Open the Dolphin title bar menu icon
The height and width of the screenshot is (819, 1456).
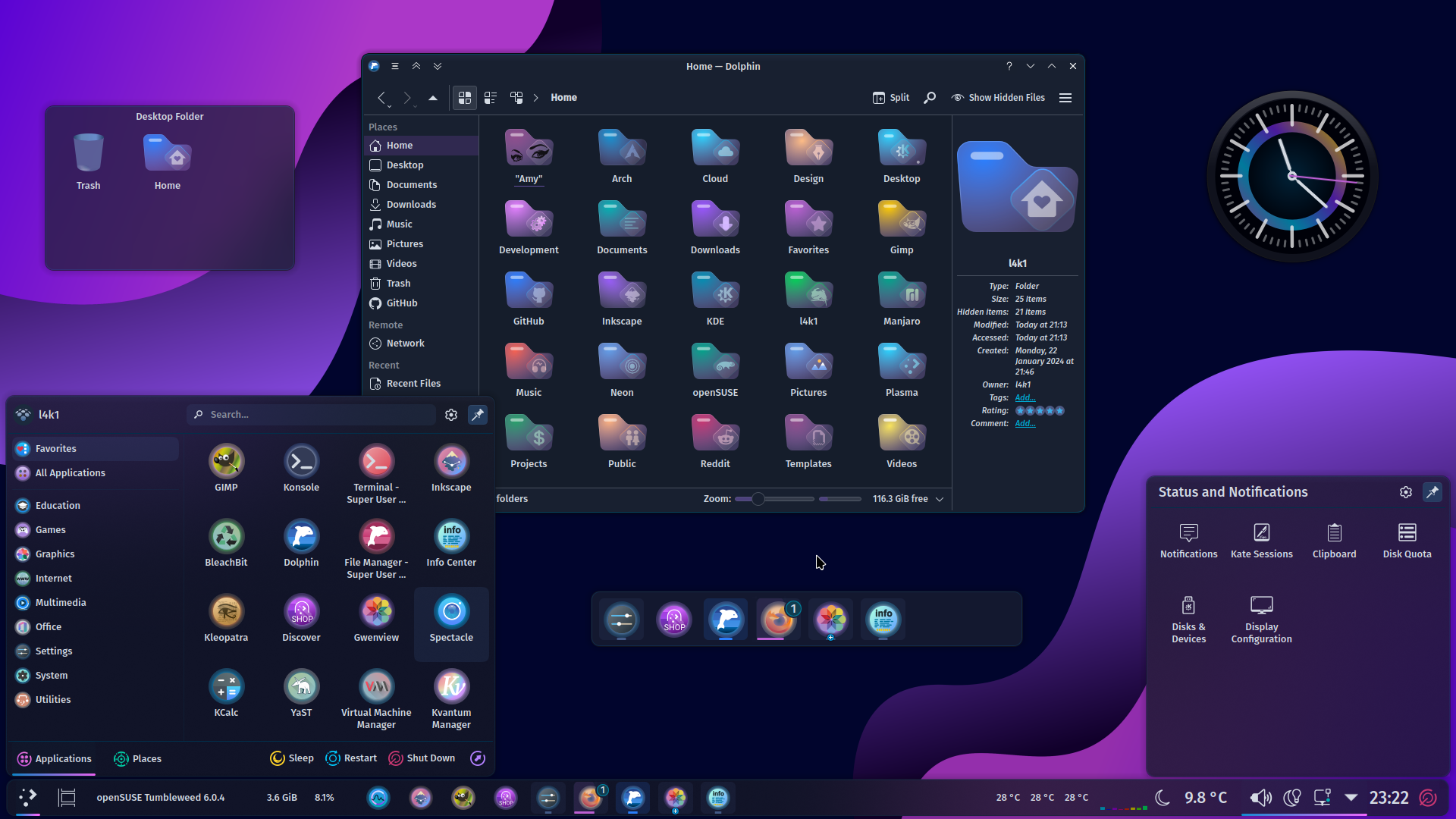(395, 67)
